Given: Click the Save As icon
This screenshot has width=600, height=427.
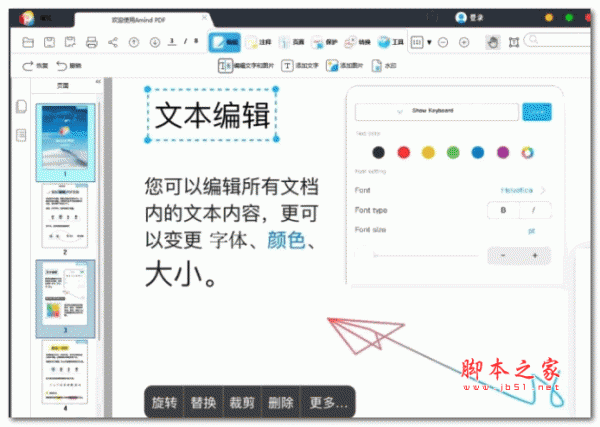Looking at the screenshot, I should pos(70,42).
